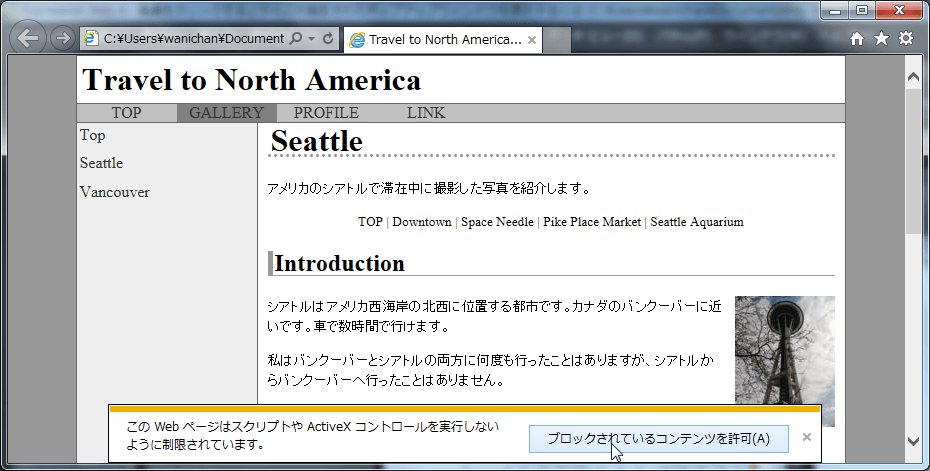Click the Seattle link in sidebar
The width and height of the screenshot is (930, 471).
point(101,163)
